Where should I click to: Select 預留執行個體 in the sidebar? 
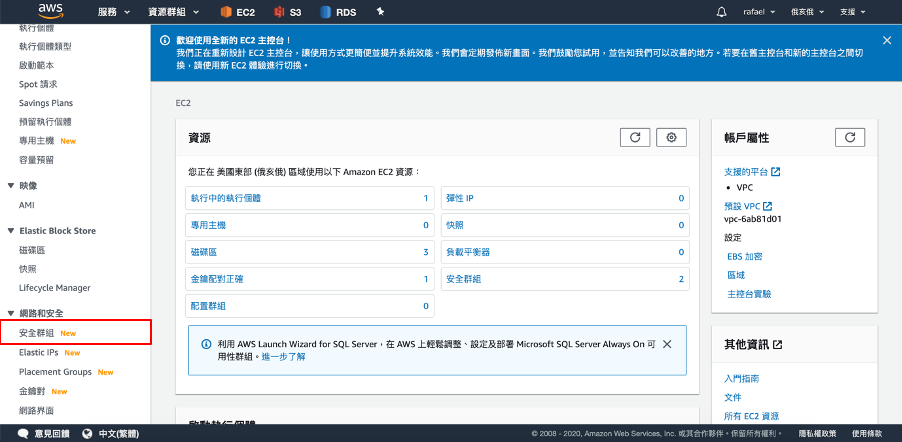click(x=45, y=122)
